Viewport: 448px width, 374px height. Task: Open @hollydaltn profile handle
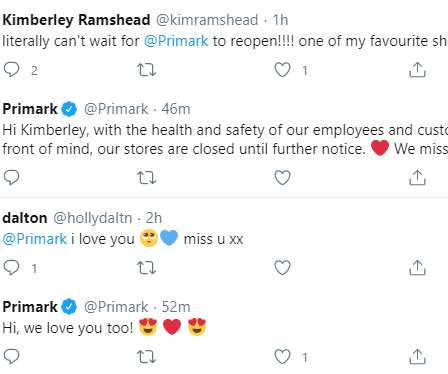point(93,218)
